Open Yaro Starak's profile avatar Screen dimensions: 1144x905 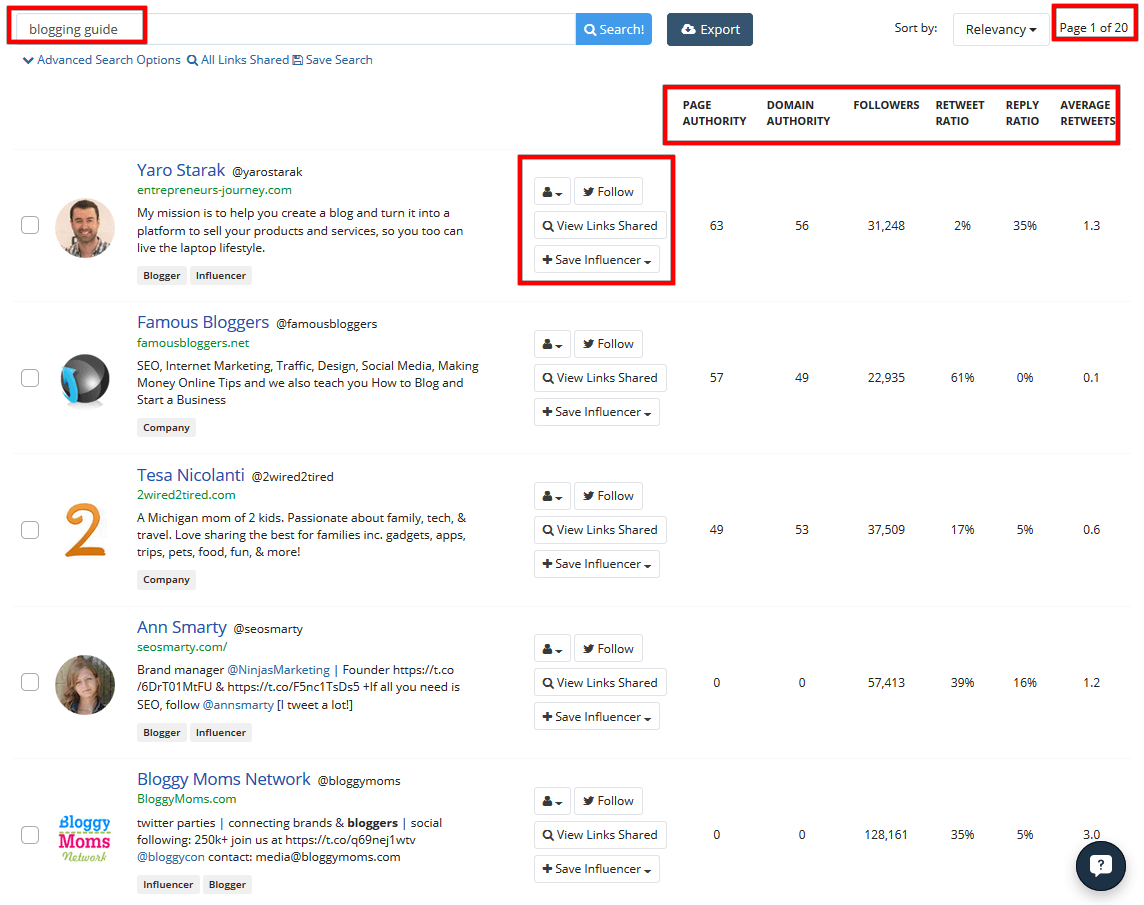click(x=85, y=228)
